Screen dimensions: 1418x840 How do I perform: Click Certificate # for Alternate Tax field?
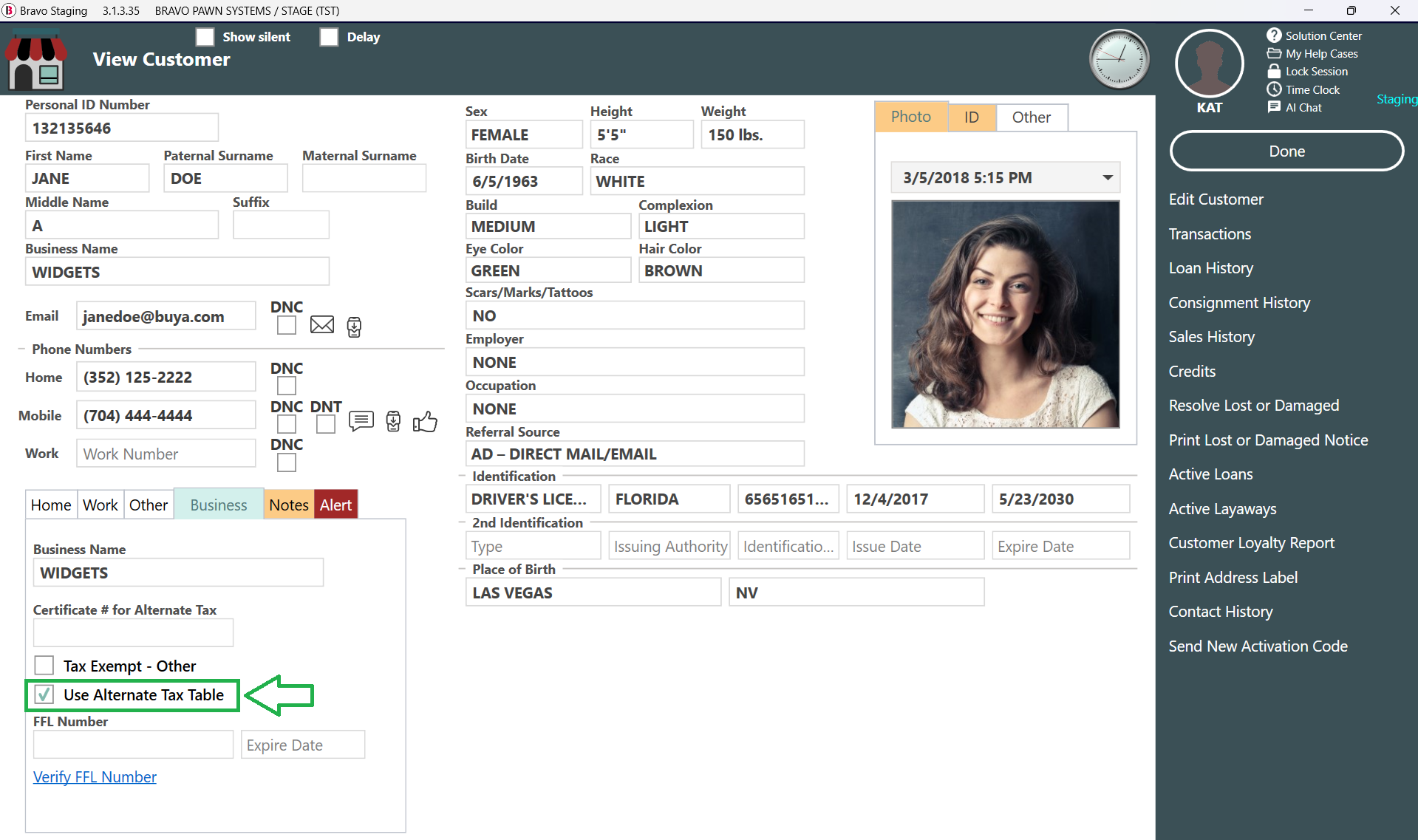133,633
